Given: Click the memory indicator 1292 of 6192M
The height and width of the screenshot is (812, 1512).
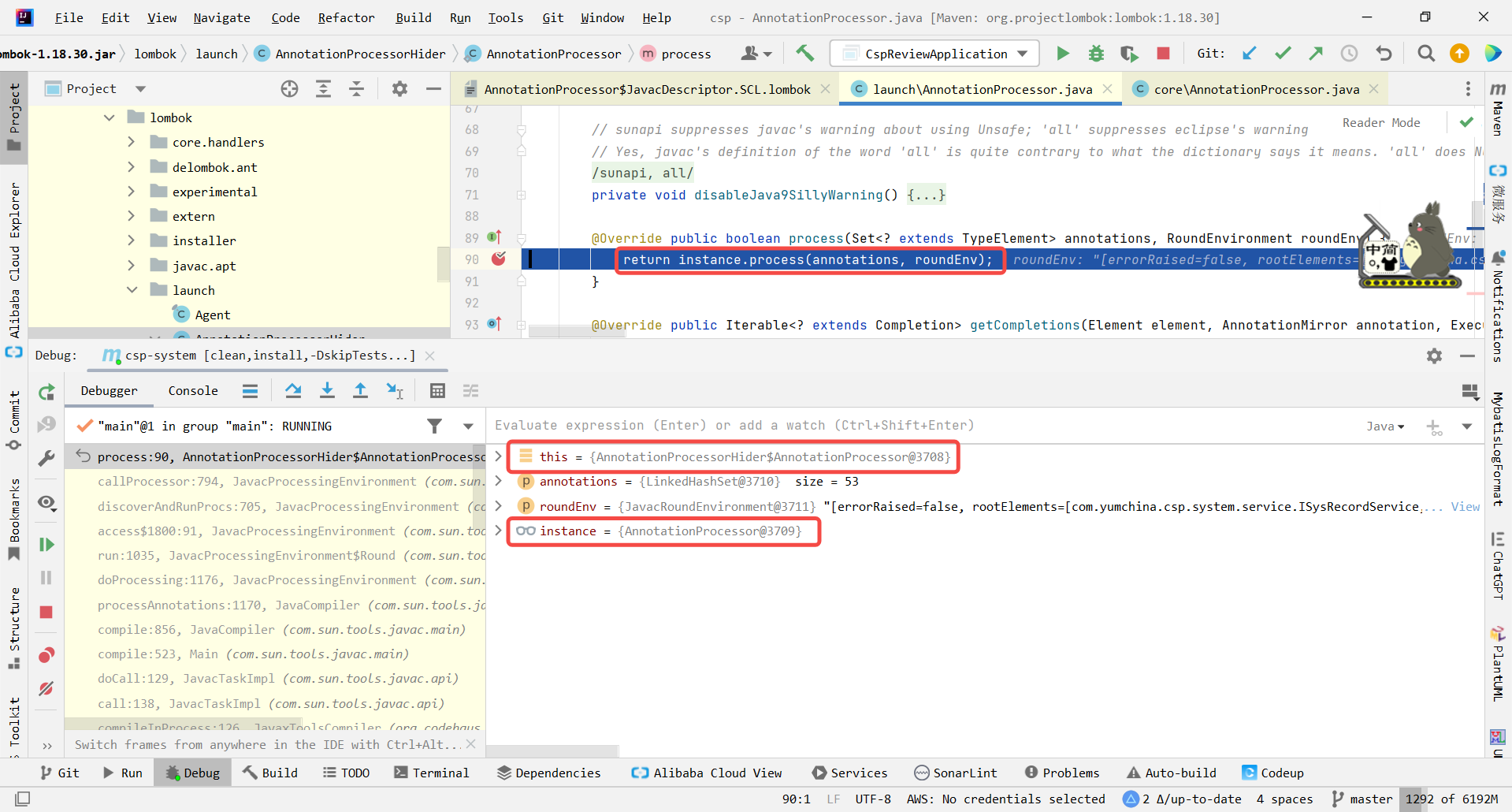Looking at the screenshot, I should click(1451, 799).
